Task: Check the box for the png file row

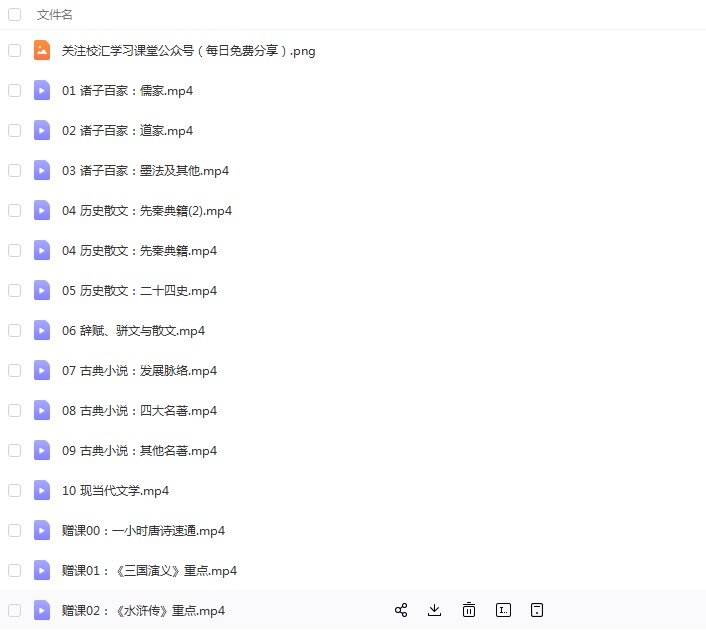Action: coord(14,50)
